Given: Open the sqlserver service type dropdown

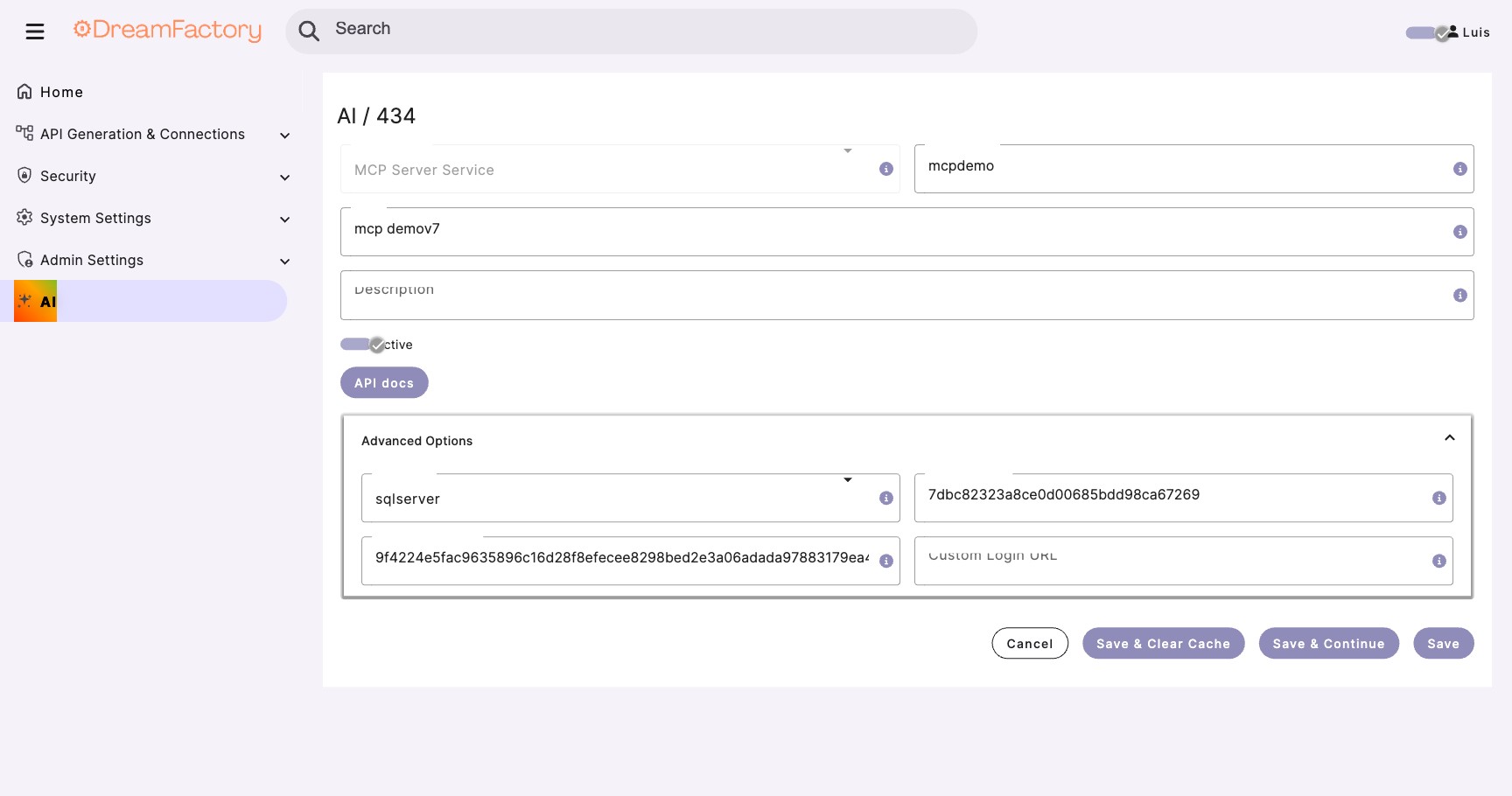Looking at the screenshot, I should coord(847,479).
